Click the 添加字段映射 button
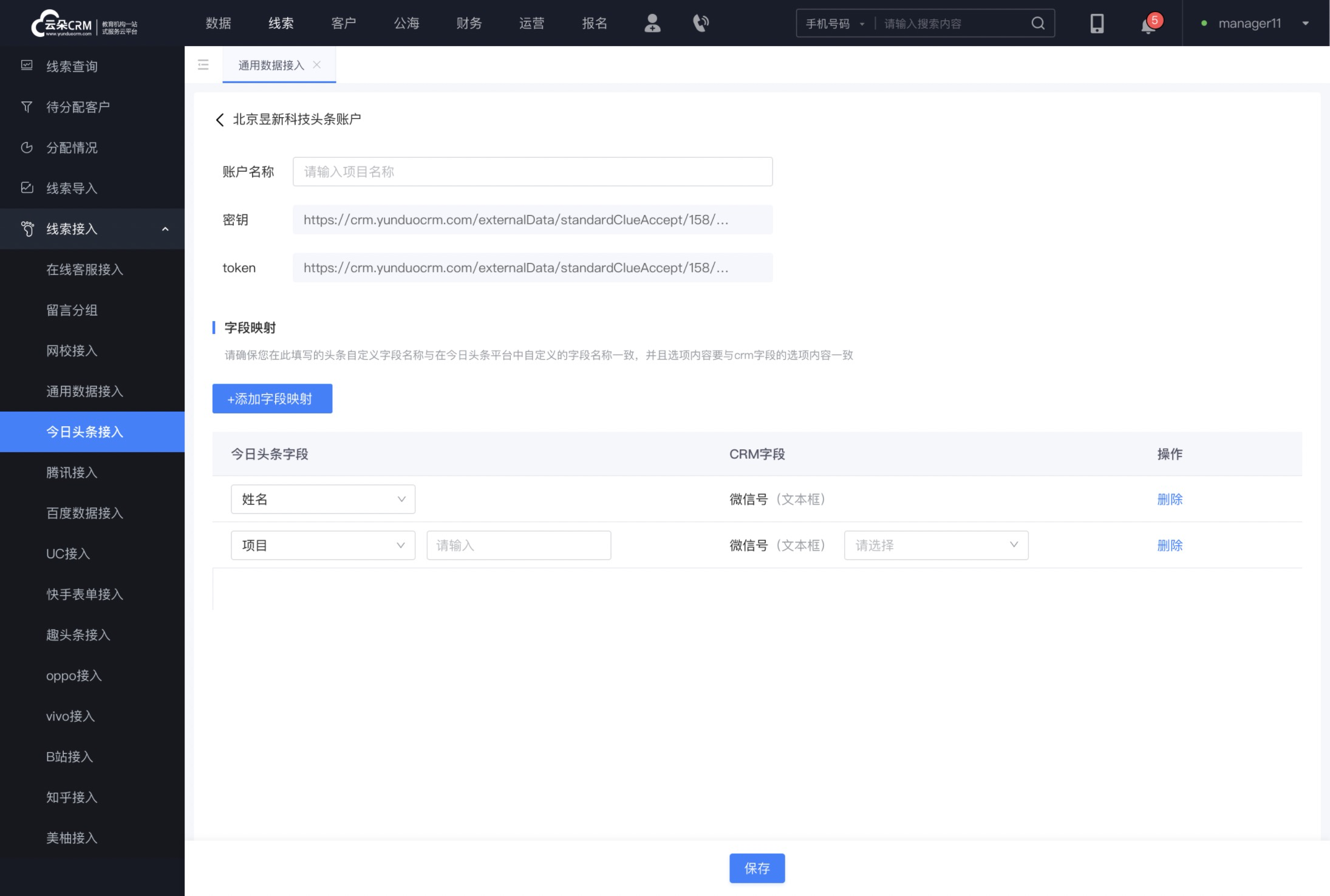1330x896 pixels. pyautogui.click(x=272, y=398)
